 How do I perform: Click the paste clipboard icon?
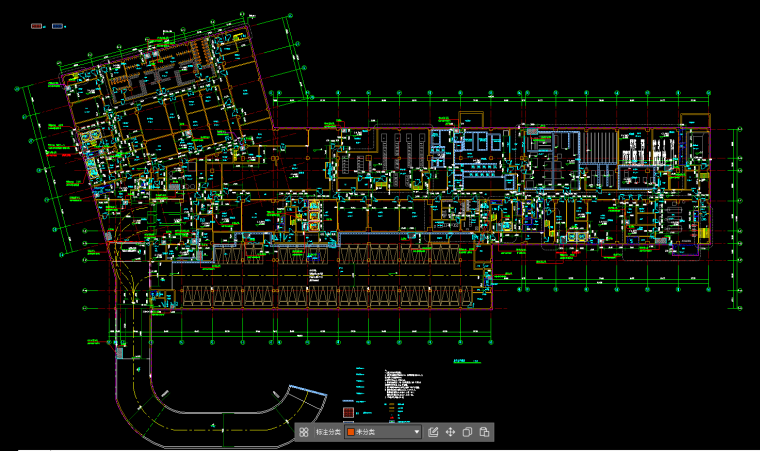pyautogui.click(x=484, y=432)
